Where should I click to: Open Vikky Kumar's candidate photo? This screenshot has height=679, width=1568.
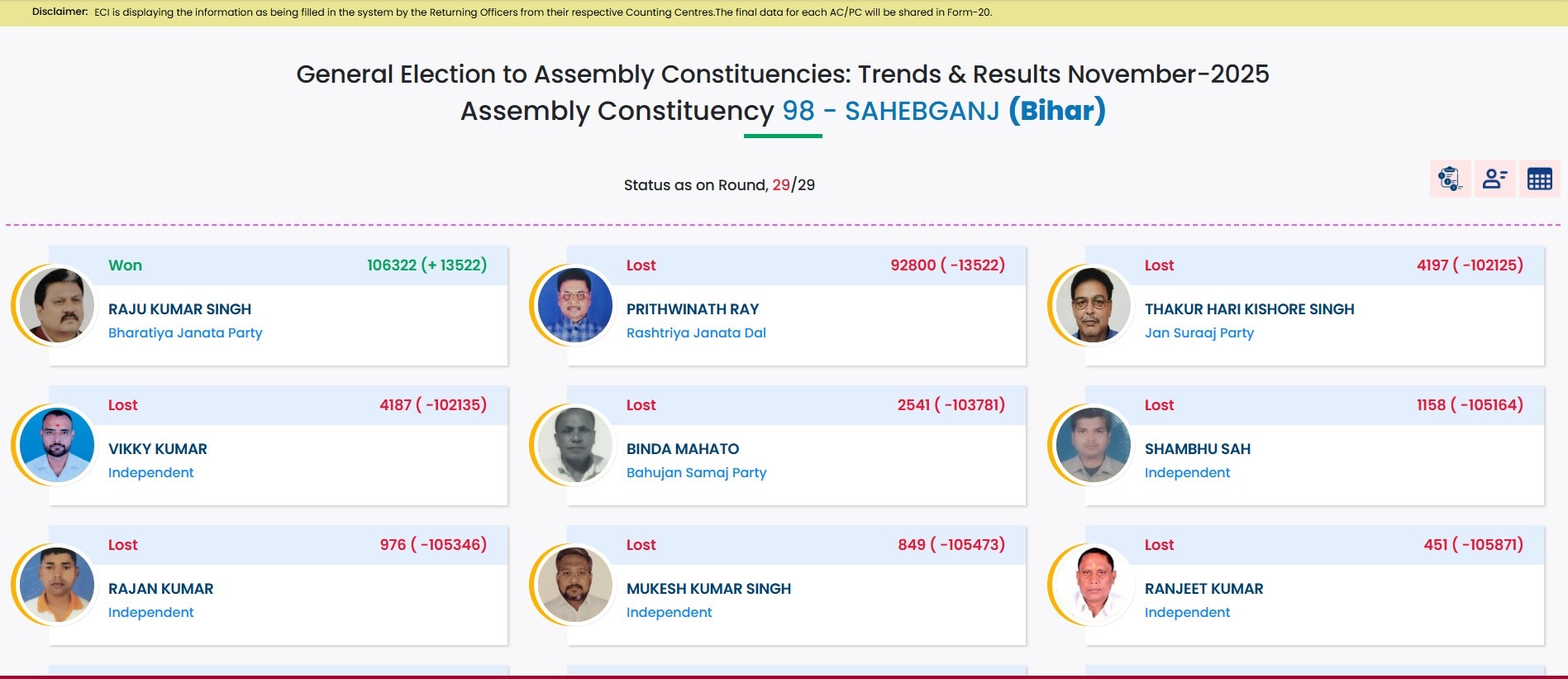pos(56,445)
